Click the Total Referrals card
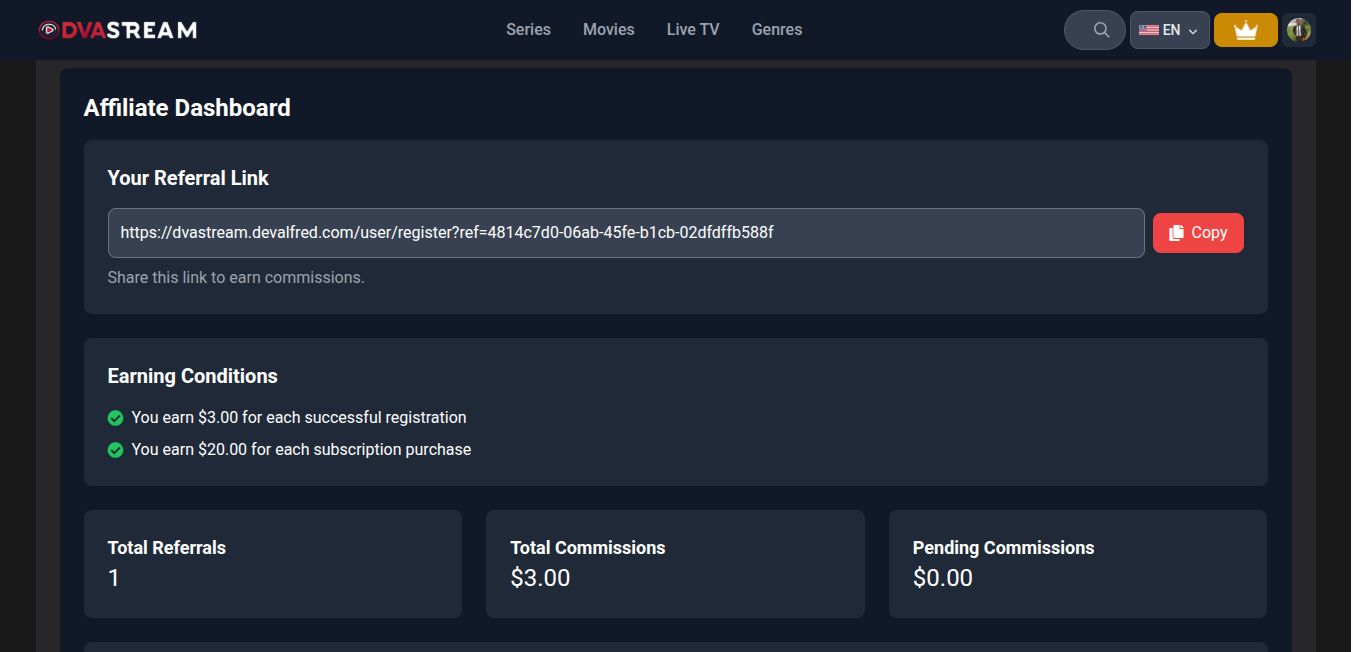Image resolution: width=1353 pixels, height=652 pixels. 273,564
